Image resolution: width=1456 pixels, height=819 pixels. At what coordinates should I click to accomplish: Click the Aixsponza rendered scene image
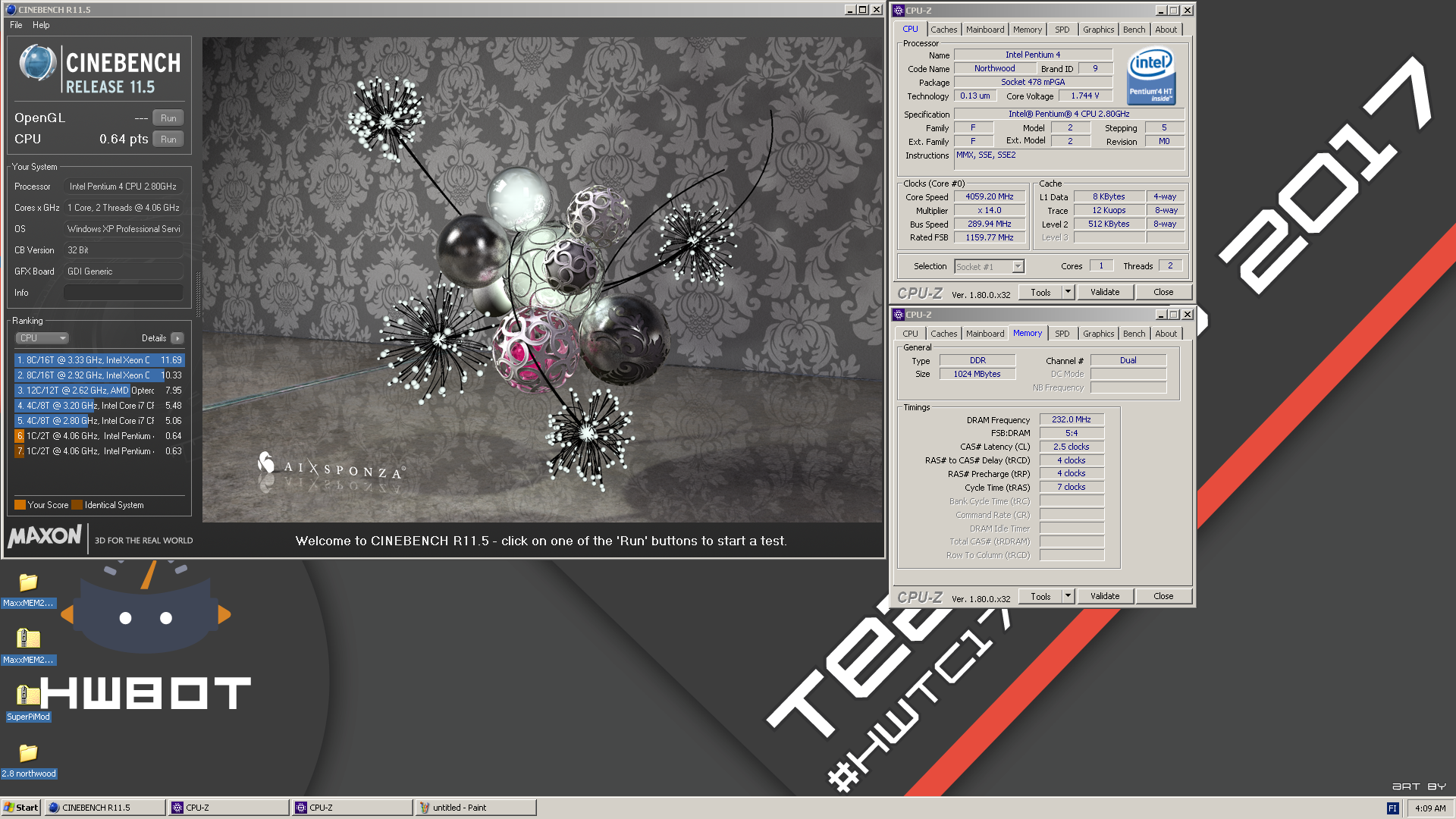click(x=543, y=280)
